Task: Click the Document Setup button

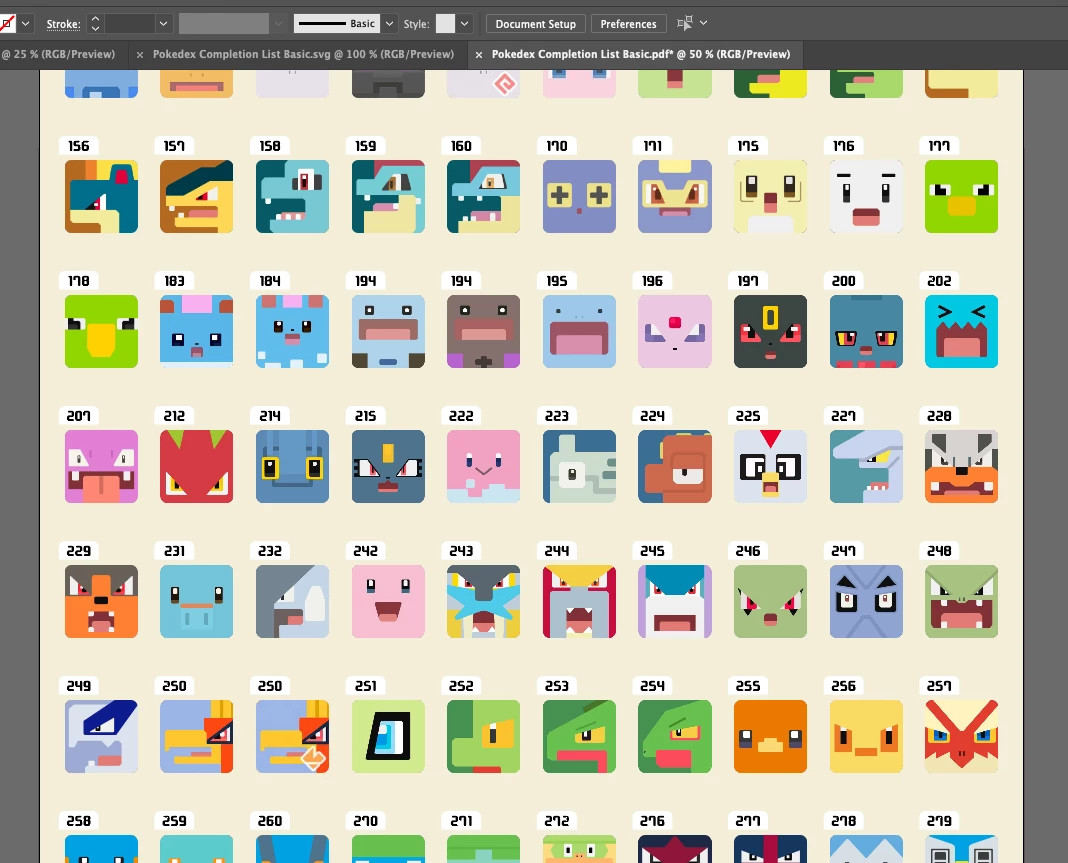Action: 535,24
